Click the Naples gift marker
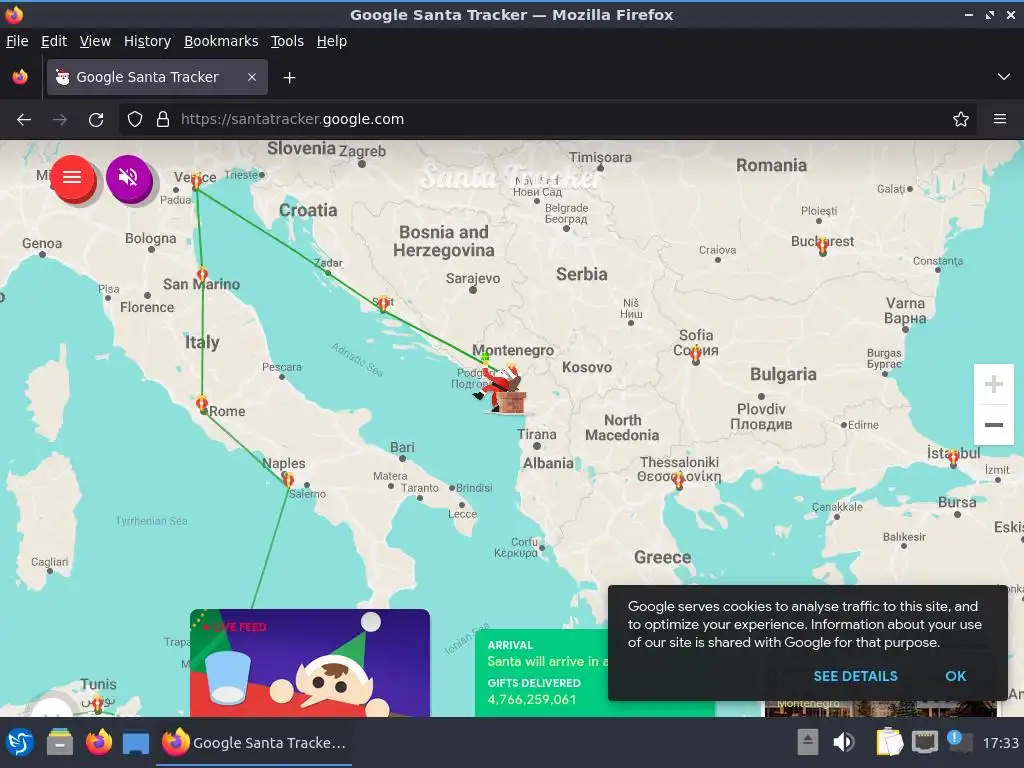Image resolution: width=1024 pixels, height=768 pixels. [x=288, y=479]
